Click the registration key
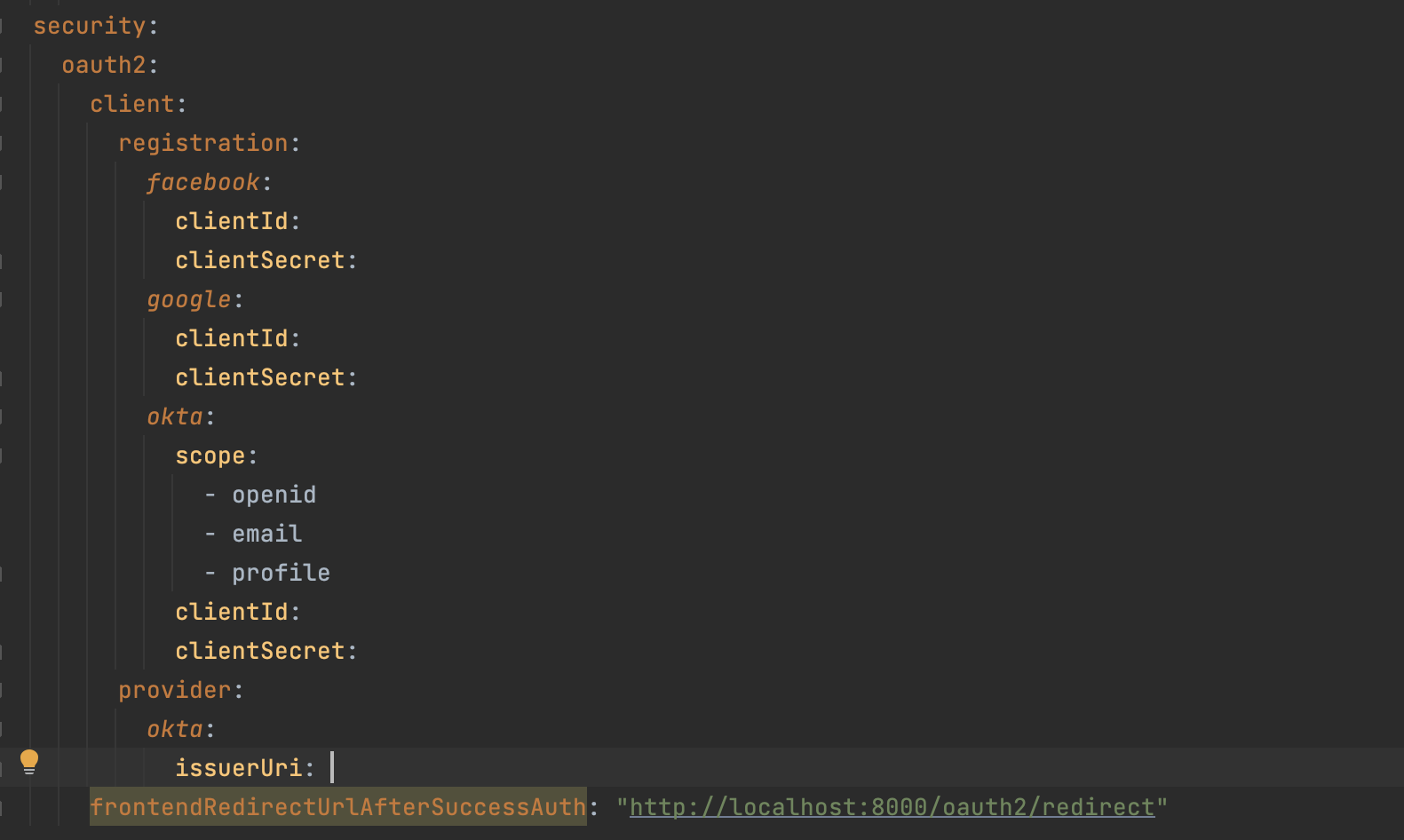The width and height of the screenshot is (1404, 840). (x=203, y=143)
